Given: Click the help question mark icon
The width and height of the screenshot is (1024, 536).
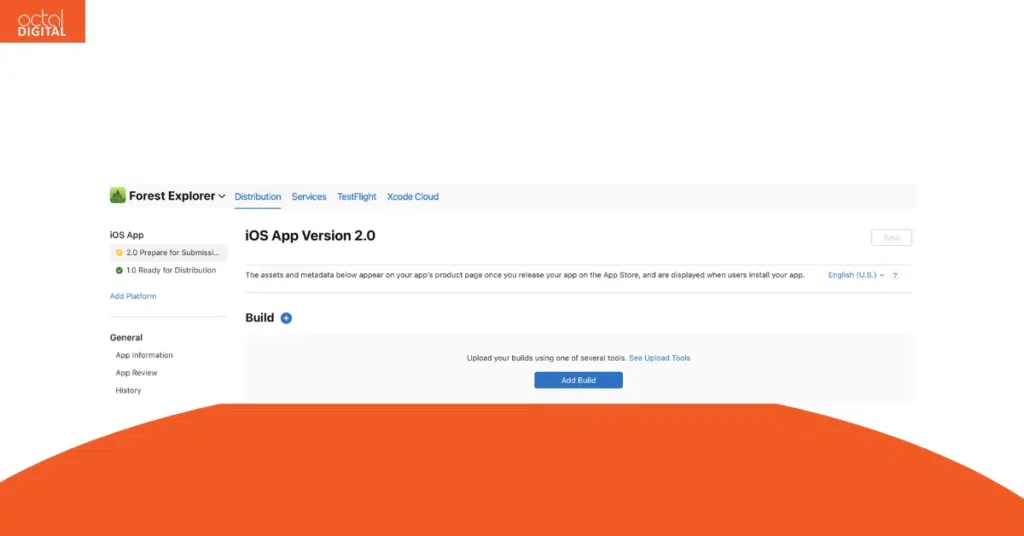Looking at the screenshot, I should pyautogui.click(x=895, y=276).
